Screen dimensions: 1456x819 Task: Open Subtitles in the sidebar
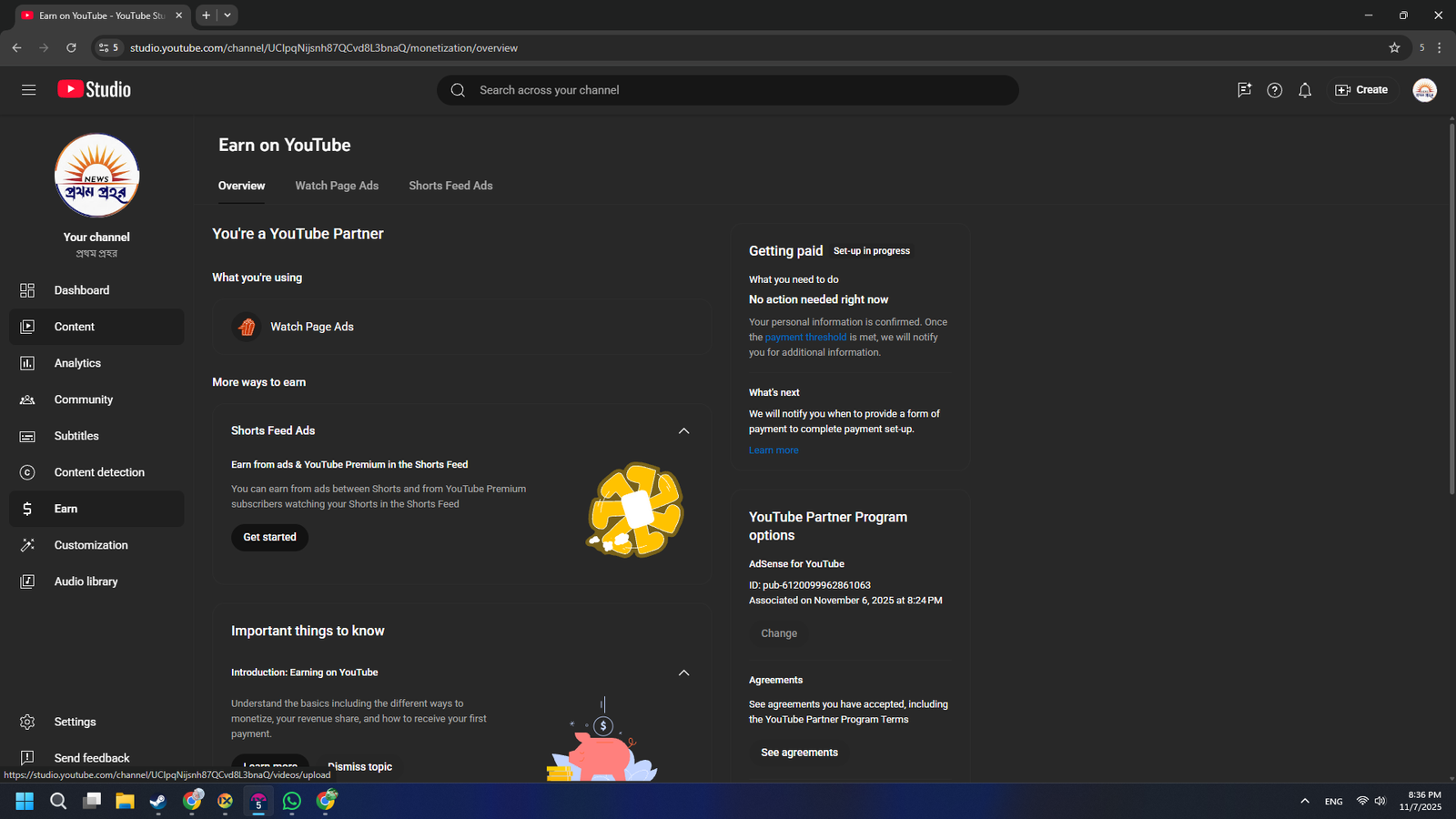96,436
